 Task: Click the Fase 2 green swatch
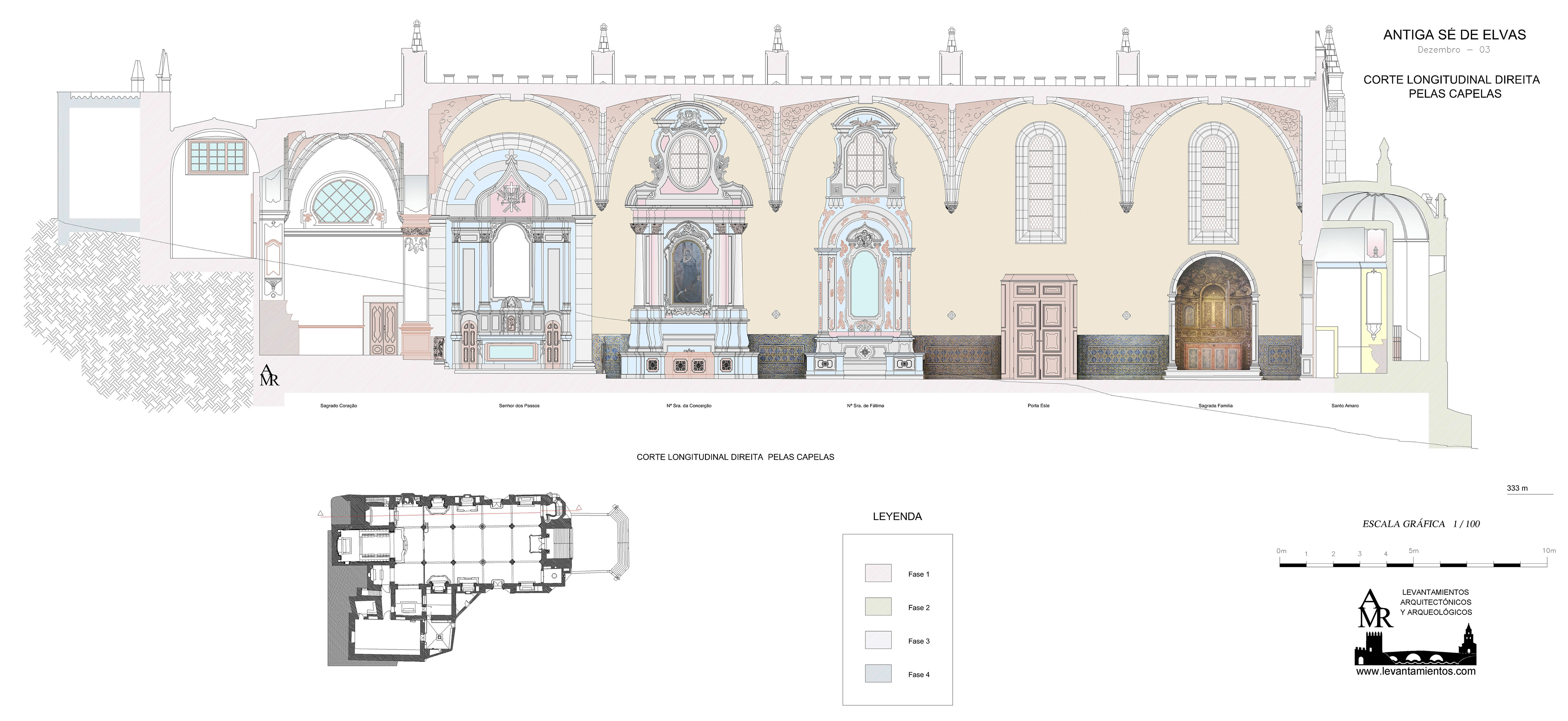pyautogui.click(x=878, y=606)
